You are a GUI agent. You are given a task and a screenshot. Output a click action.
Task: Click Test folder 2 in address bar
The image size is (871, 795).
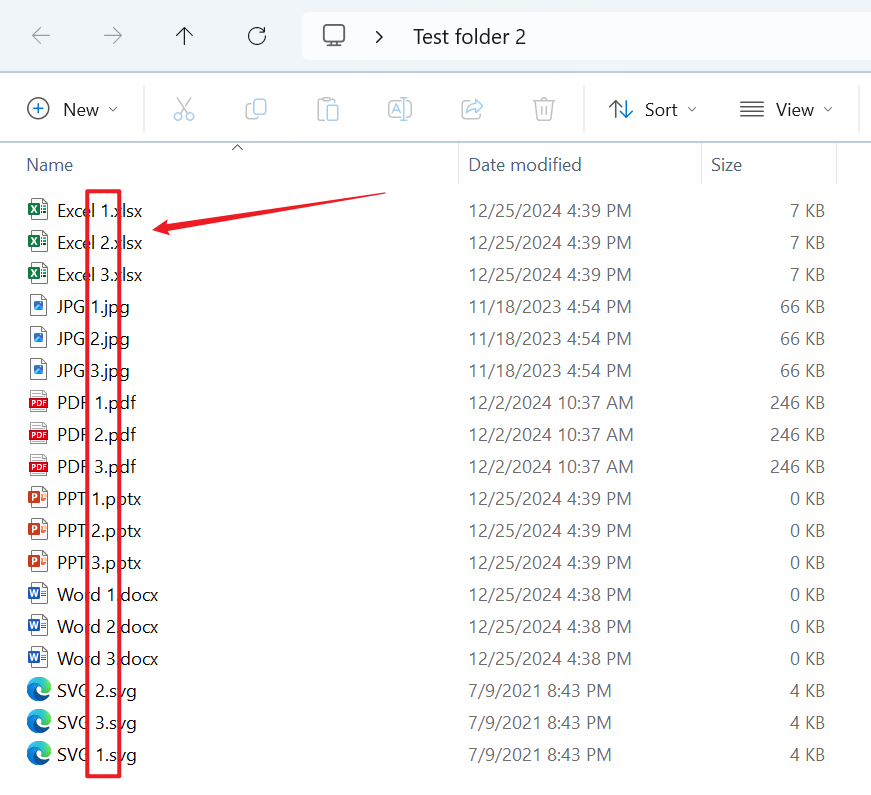[x=469, y=37]
